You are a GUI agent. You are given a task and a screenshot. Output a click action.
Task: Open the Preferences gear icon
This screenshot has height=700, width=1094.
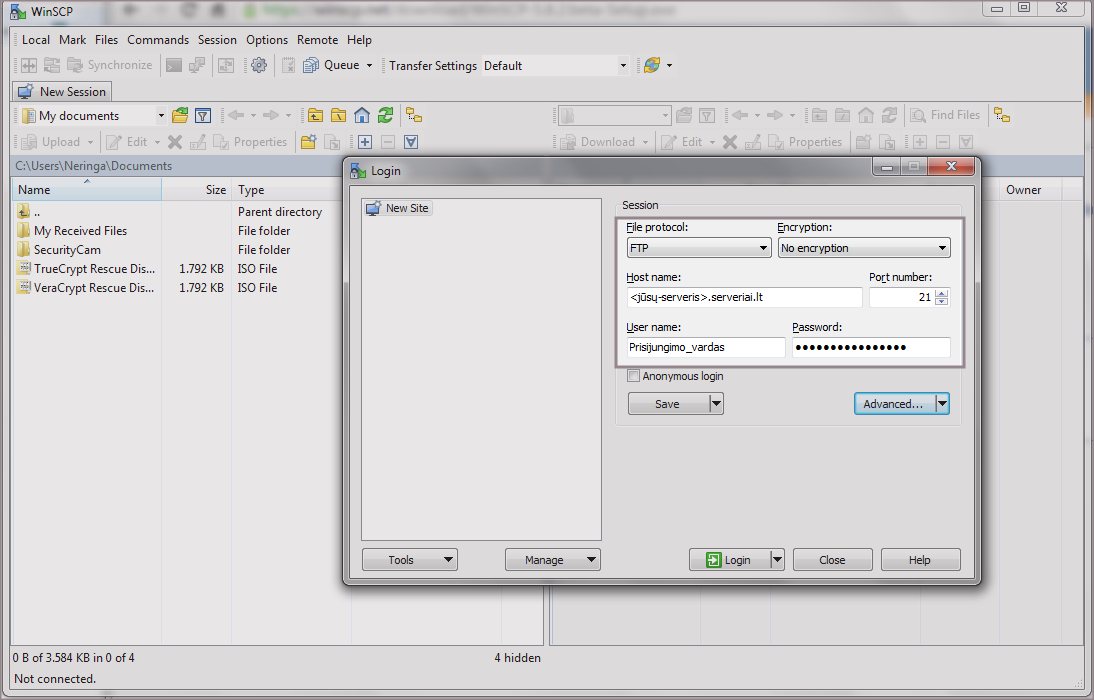click(x=259, y=66)
